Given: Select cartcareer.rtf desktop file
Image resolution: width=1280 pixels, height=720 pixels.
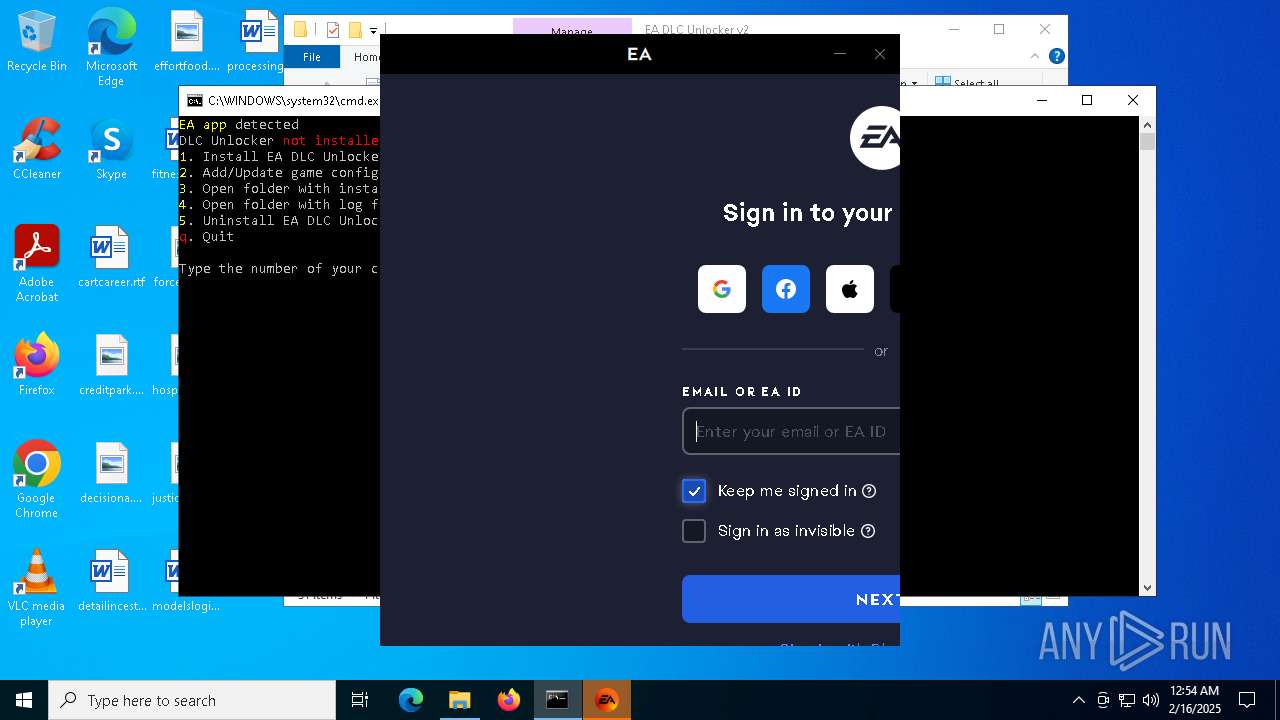Looking at the screenshot, I should (111, 257).
